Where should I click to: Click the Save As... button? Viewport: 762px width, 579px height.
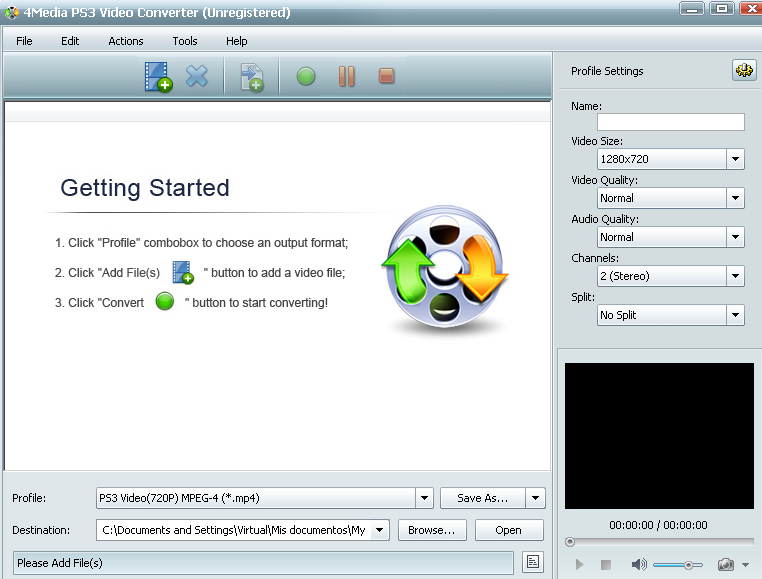(x=483, y=498)
